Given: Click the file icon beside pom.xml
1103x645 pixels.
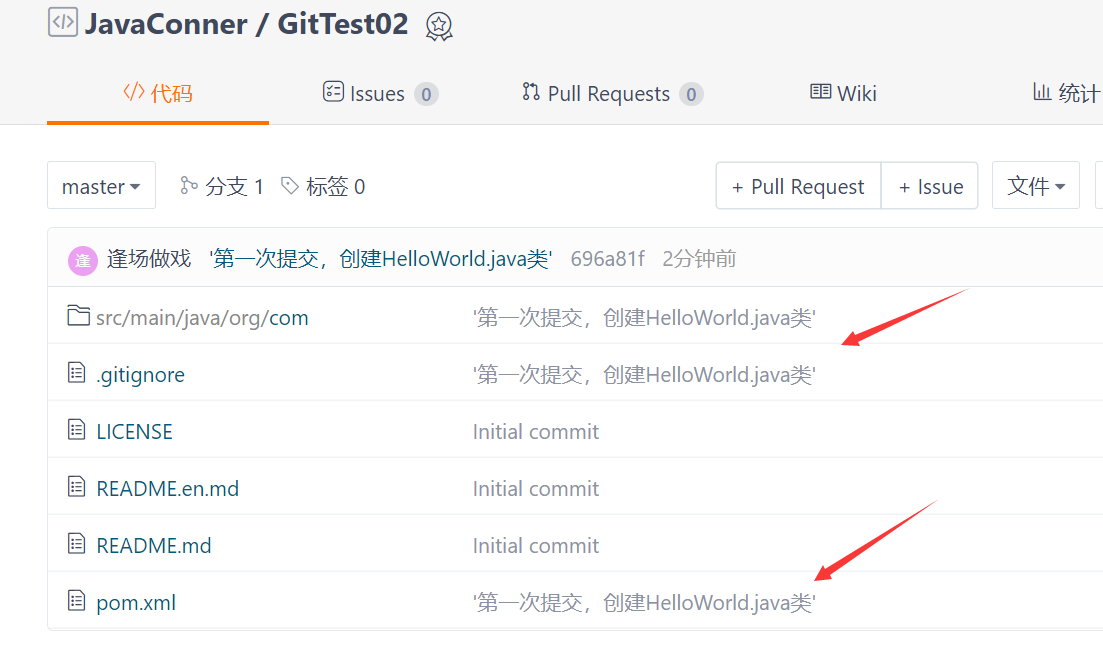Looking at the screenshot, I should pos(77,600).
